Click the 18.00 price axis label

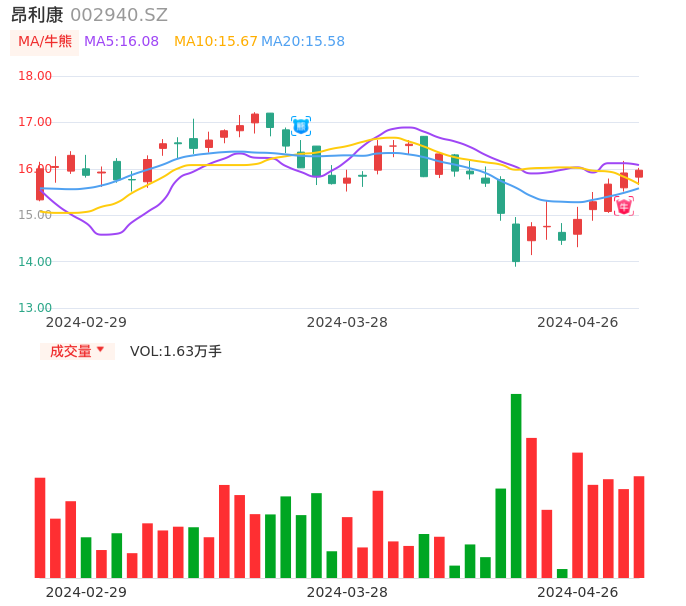pyautogui.click(x=35, y=76)
